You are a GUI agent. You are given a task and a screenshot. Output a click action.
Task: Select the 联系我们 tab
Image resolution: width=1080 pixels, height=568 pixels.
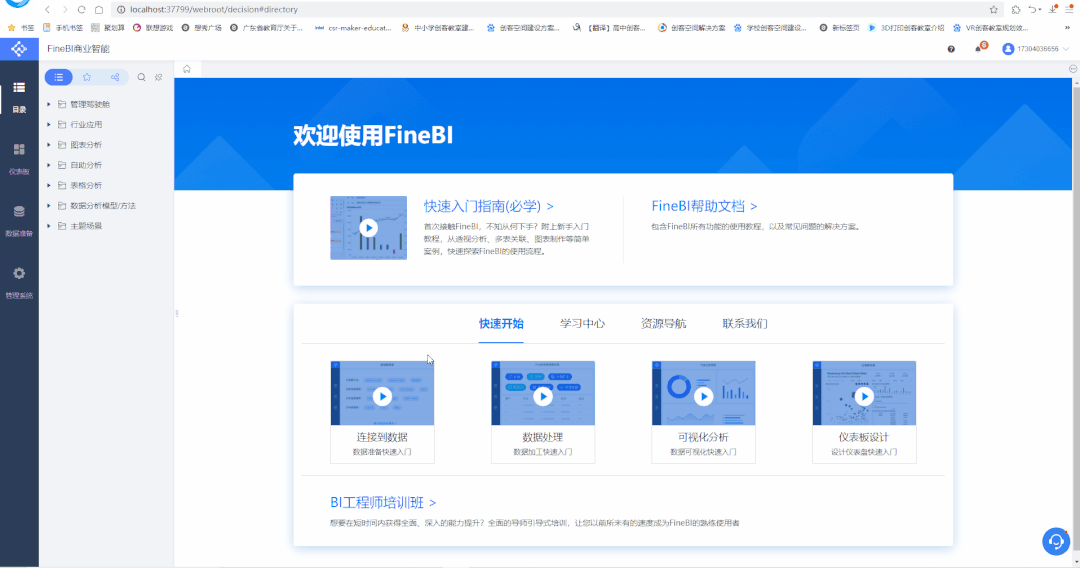pos(745,324)
